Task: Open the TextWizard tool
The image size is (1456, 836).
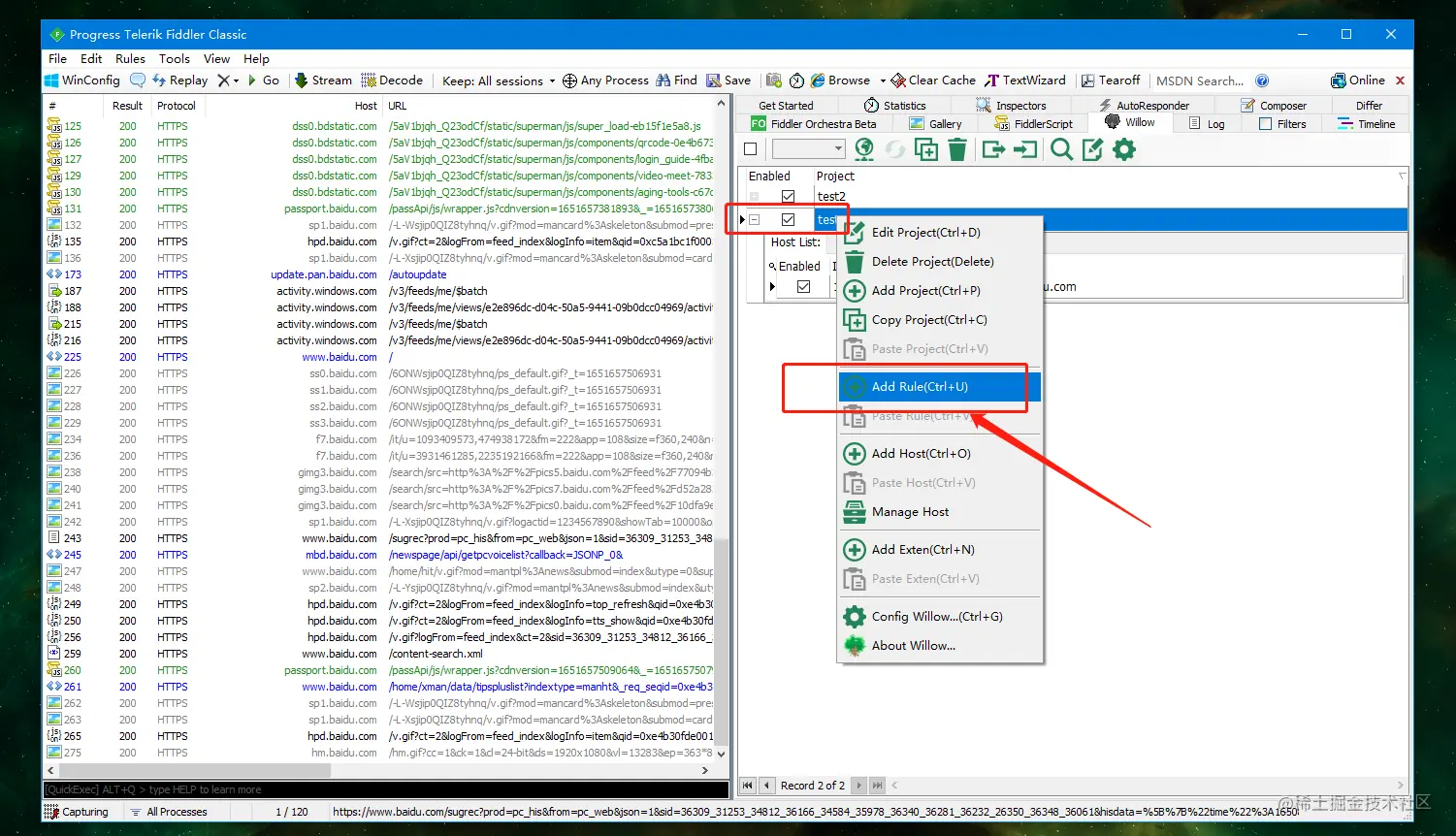Action: [1025, 80]
